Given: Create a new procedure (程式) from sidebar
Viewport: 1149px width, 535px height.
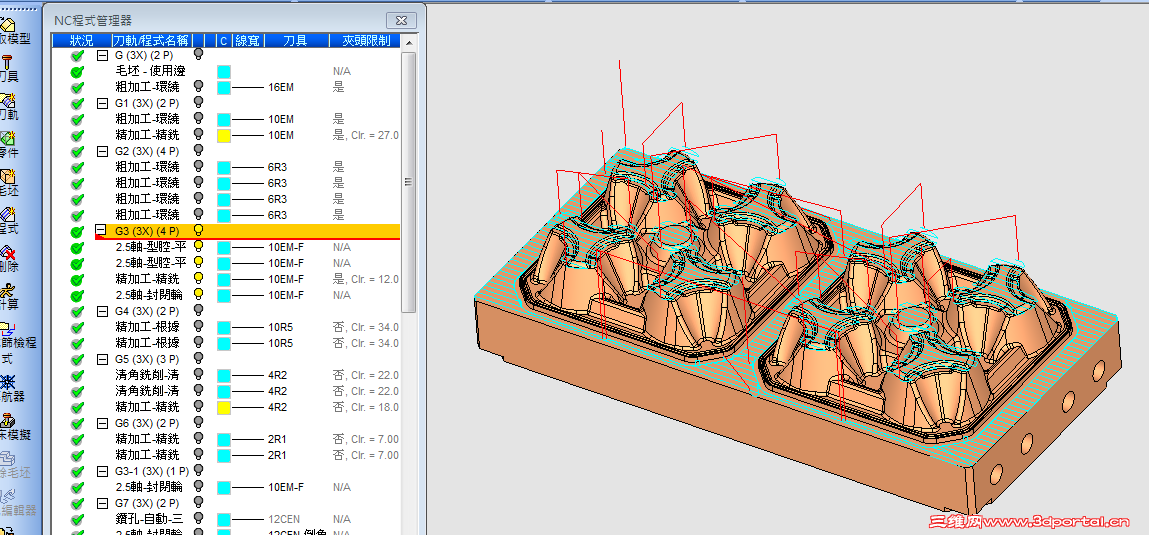Looking at the screenshot, I should coord(9,221).
